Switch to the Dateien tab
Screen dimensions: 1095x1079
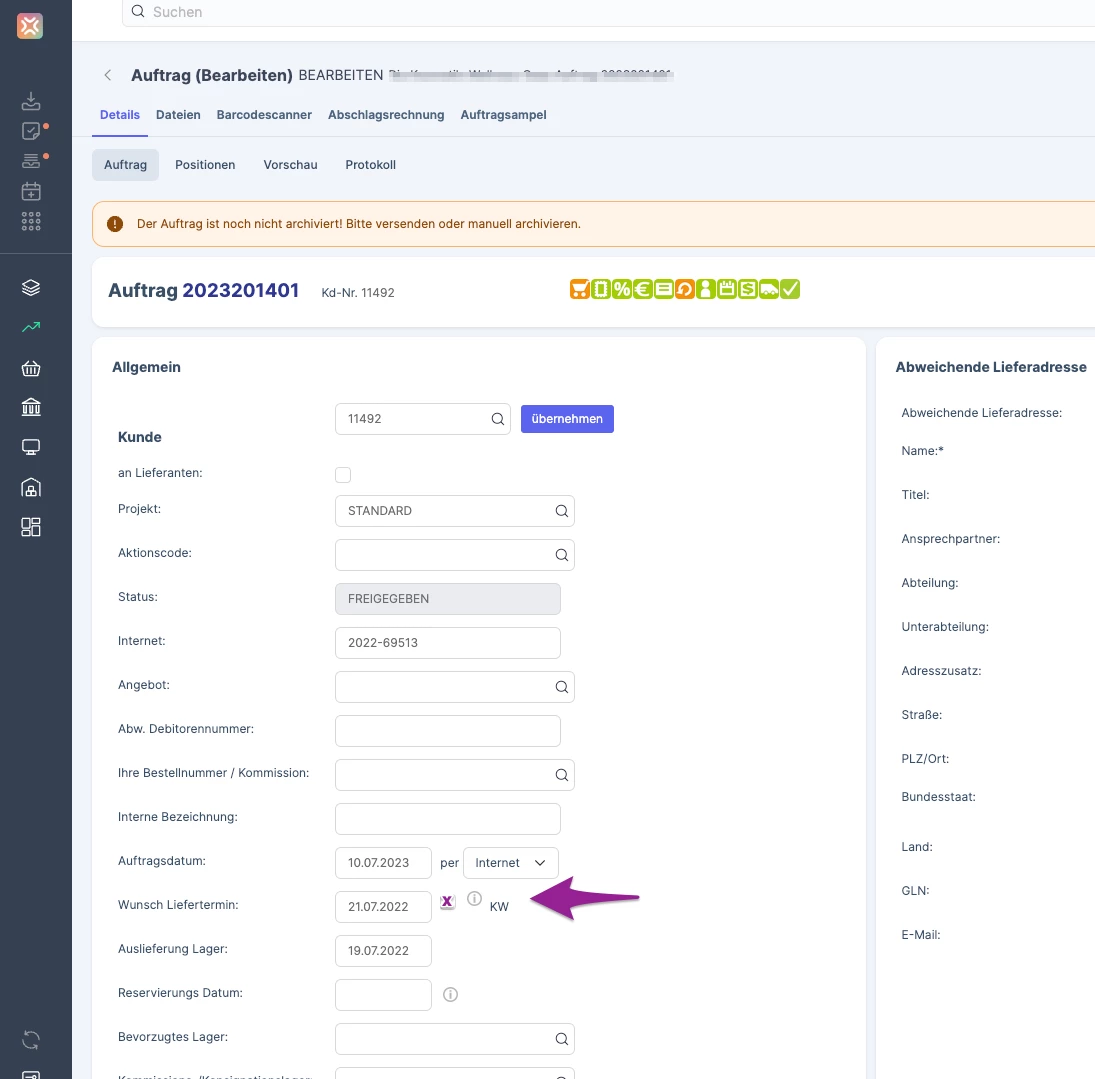[178, 115]
